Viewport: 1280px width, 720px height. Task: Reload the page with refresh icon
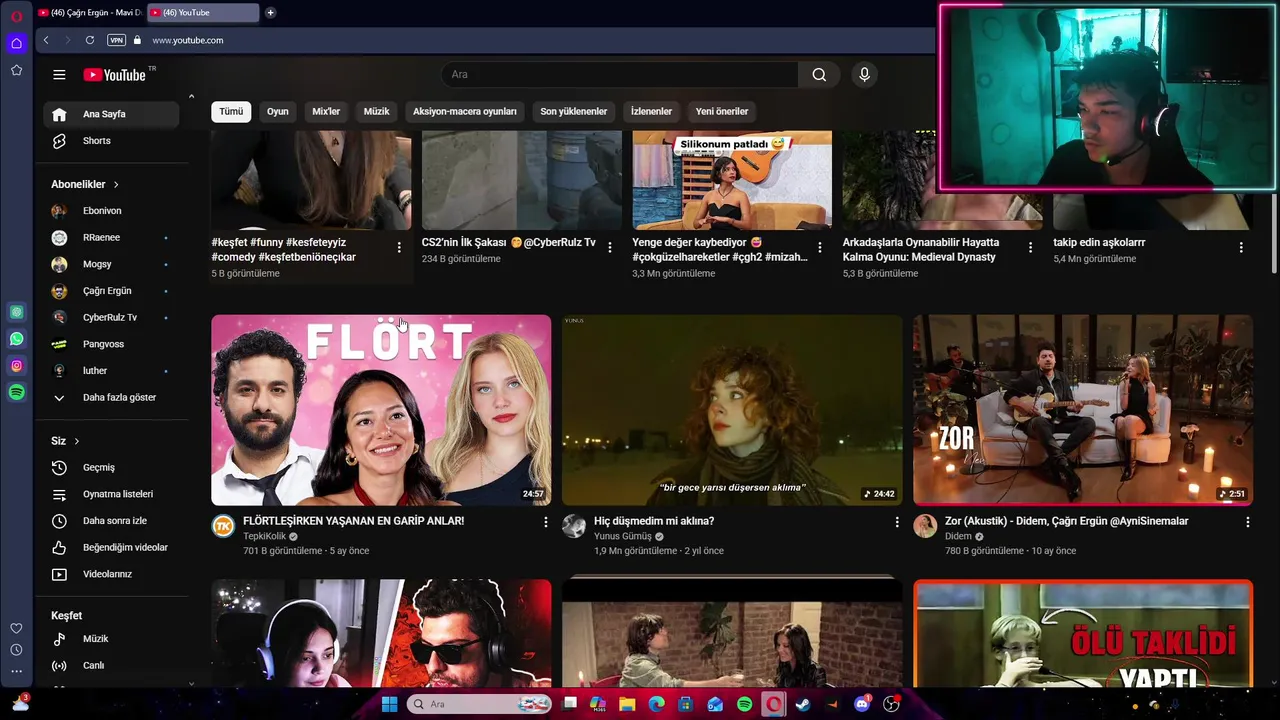point(90,40)
